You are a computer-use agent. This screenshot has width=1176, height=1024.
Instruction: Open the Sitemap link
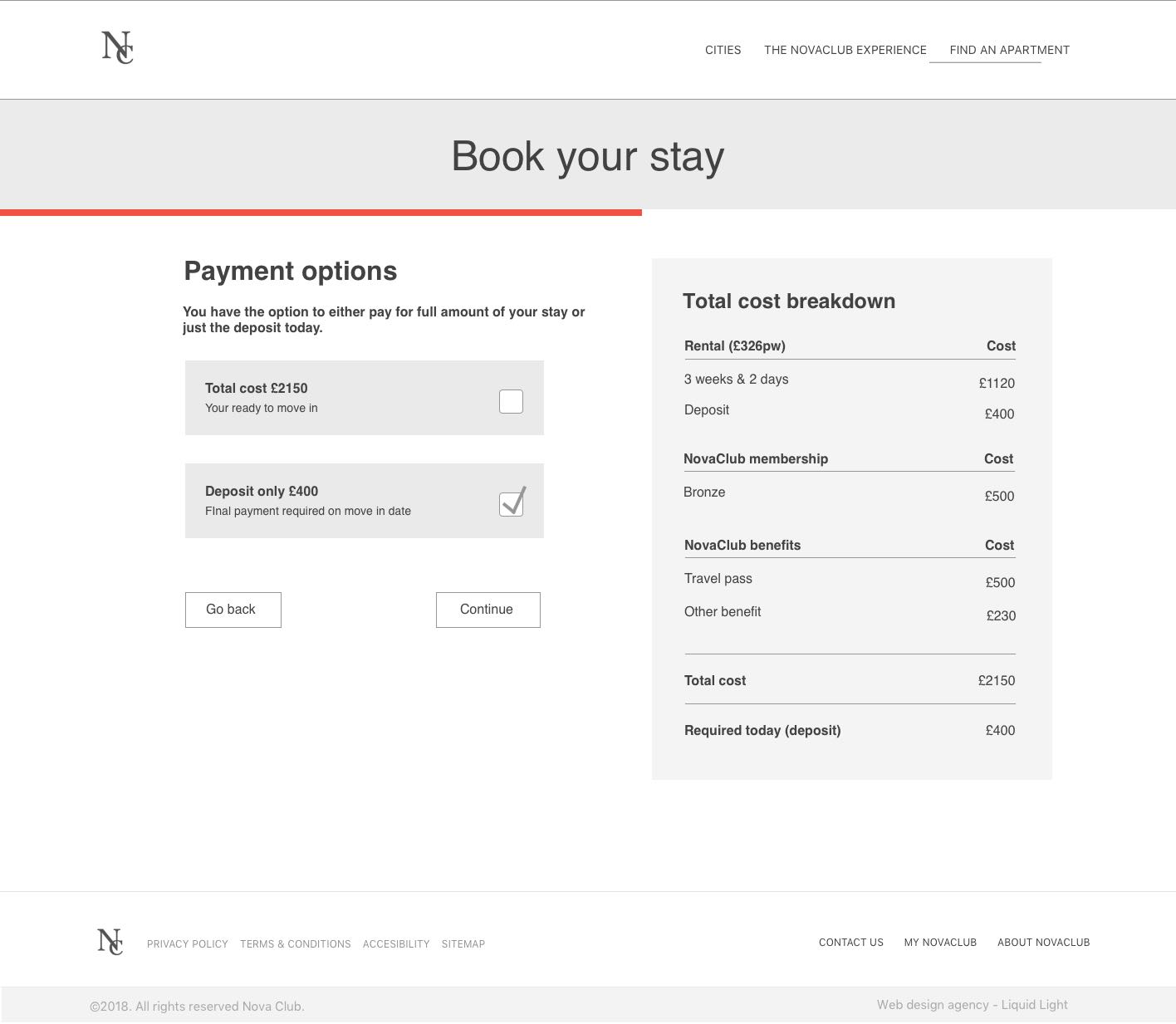click(463, 944)
